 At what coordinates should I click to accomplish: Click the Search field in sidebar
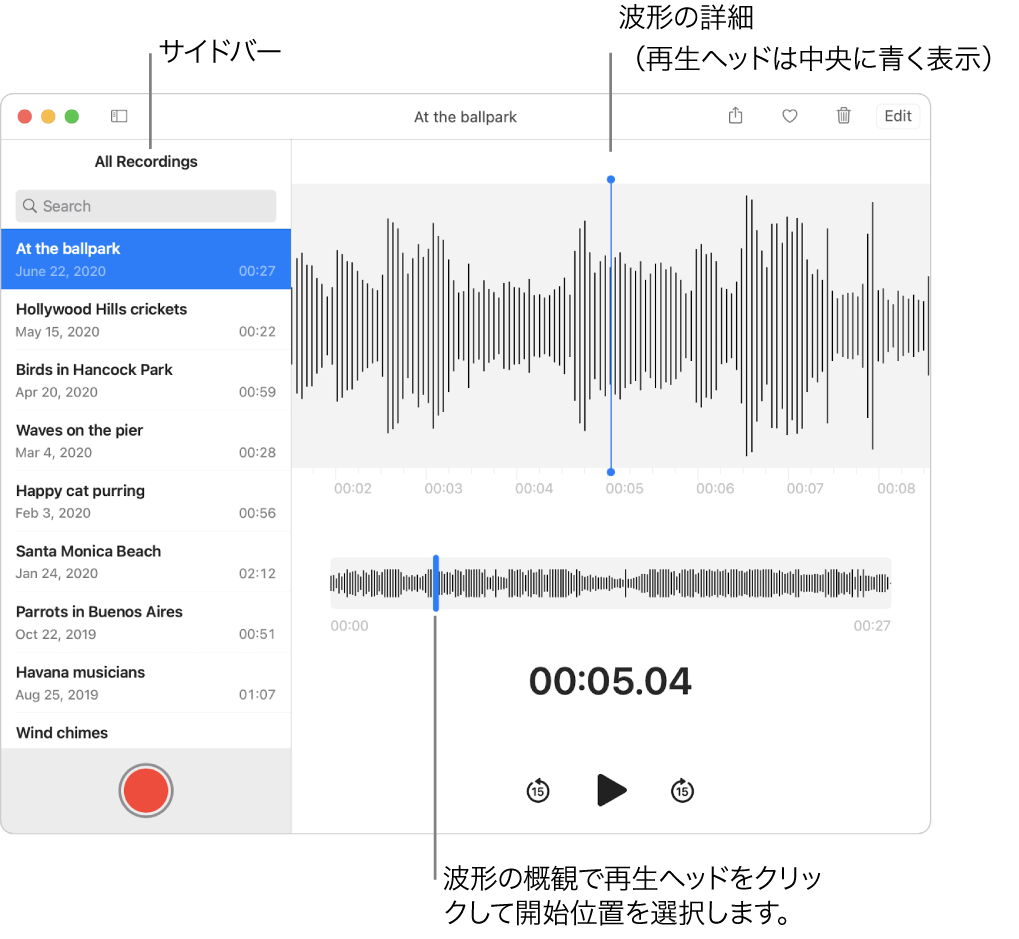(146, 206)
